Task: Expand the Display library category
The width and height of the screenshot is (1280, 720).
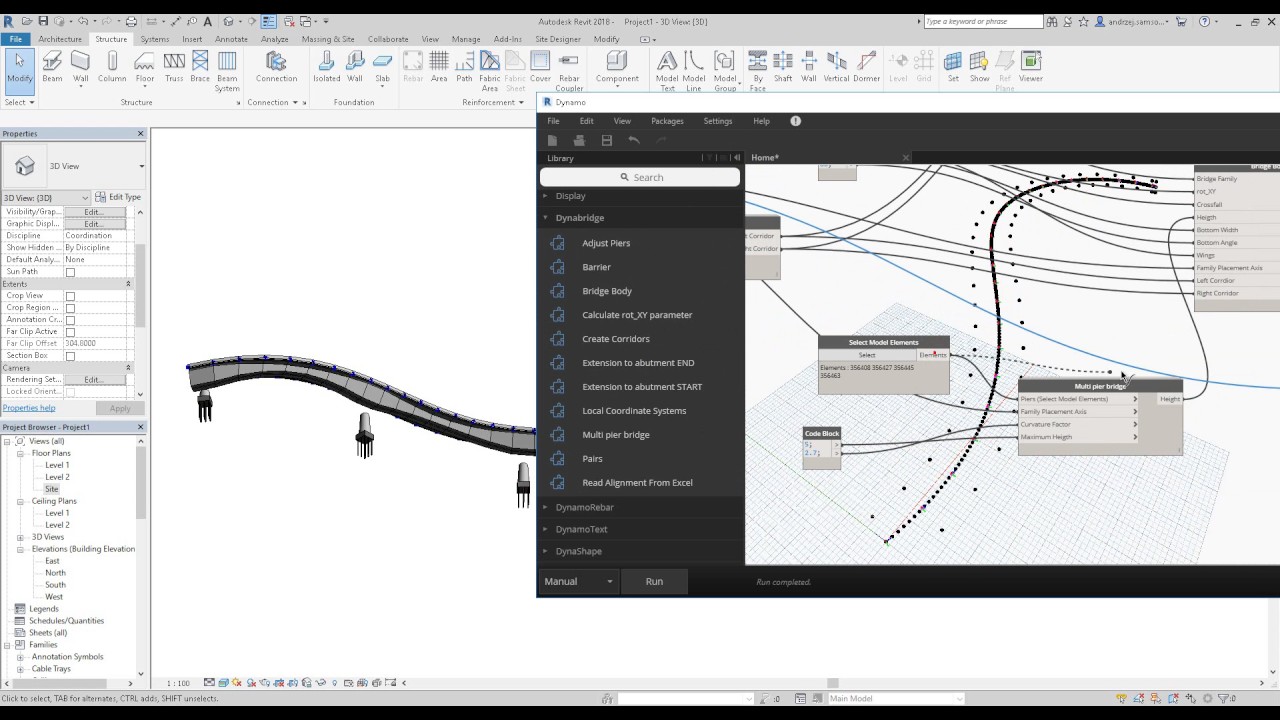Action: pos(545,196)
